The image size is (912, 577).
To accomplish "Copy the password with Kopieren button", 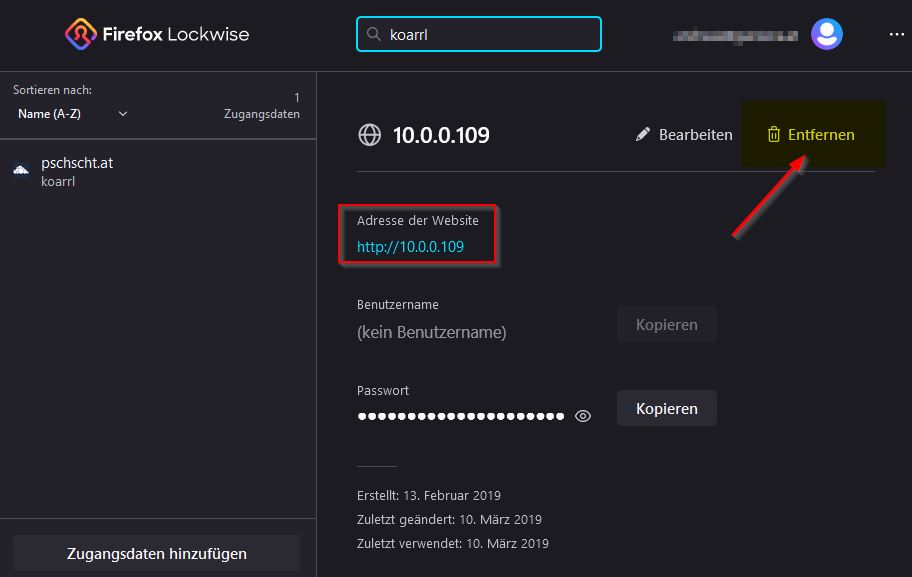I will [x=666, y=408].
